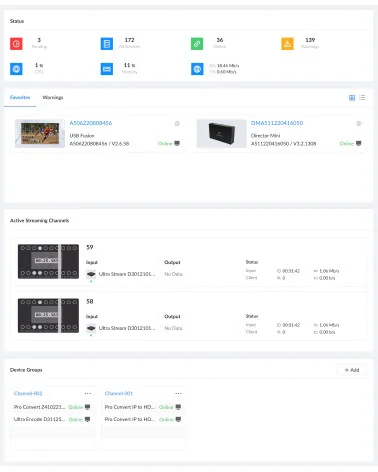Open device A506220808456 link
This screenshot has width=378, height=472.
click(91, 123)
